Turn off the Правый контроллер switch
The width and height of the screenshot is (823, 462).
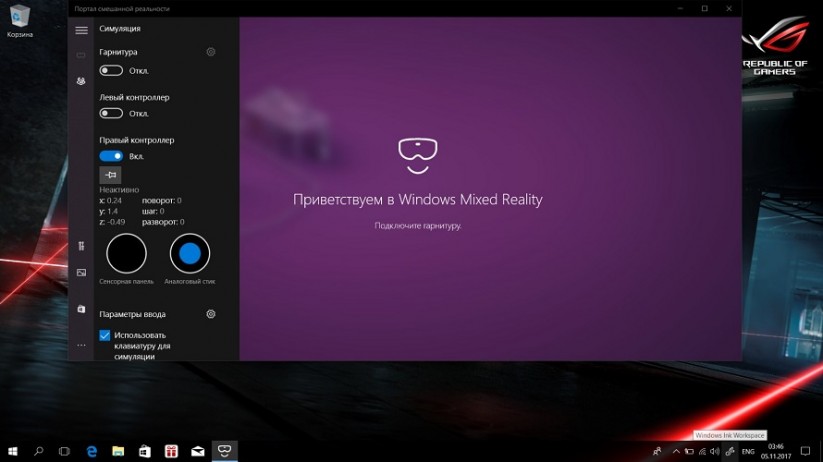[111, 156]
